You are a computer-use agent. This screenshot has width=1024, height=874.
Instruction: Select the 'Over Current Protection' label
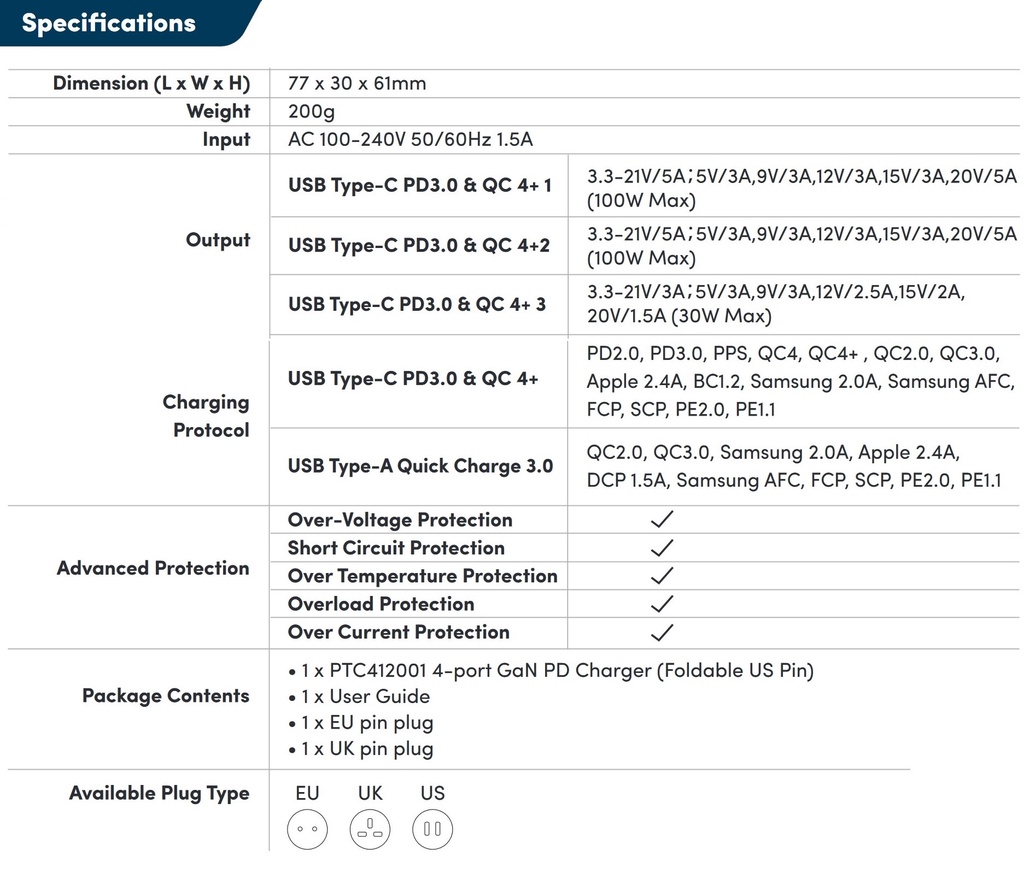click(398, 632)
